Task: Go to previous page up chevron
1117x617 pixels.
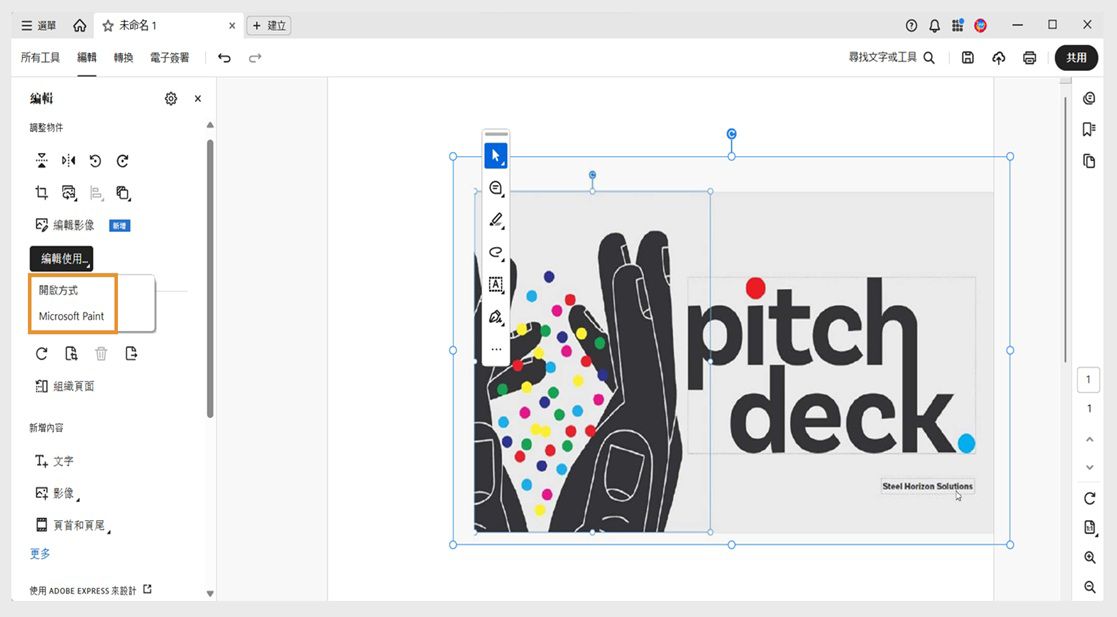Action: tap(1089, 440)
